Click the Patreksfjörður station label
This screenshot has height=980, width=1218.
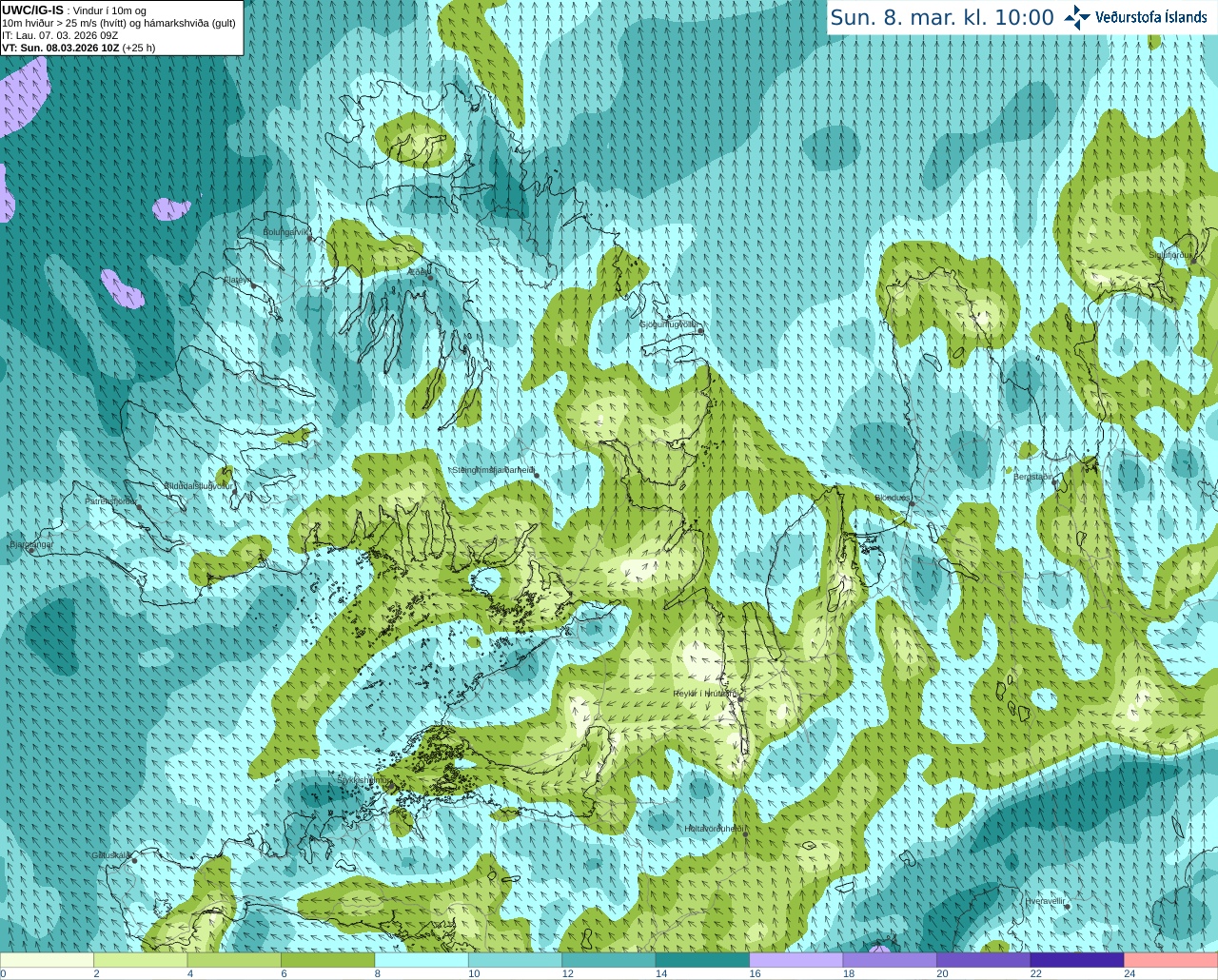[111, 500]
